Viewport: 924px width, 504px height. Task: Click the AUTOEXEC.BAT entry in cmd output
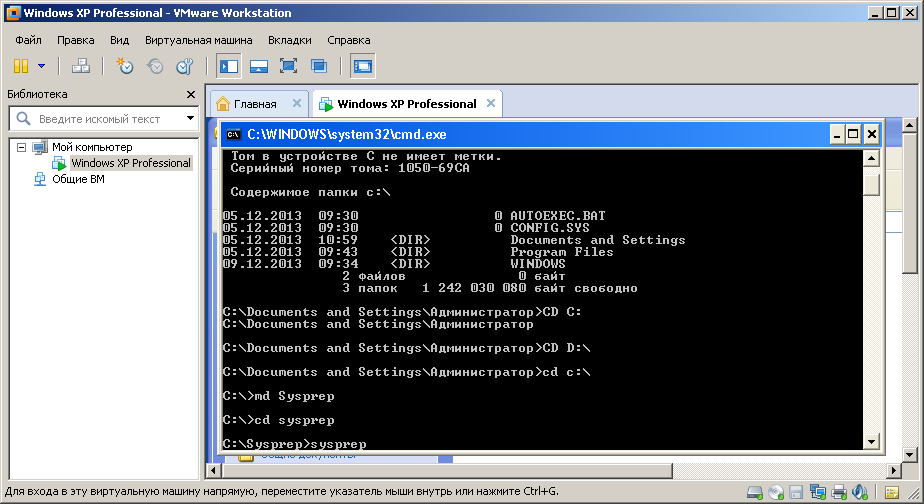pyautogui.click(x=557, y=216)
